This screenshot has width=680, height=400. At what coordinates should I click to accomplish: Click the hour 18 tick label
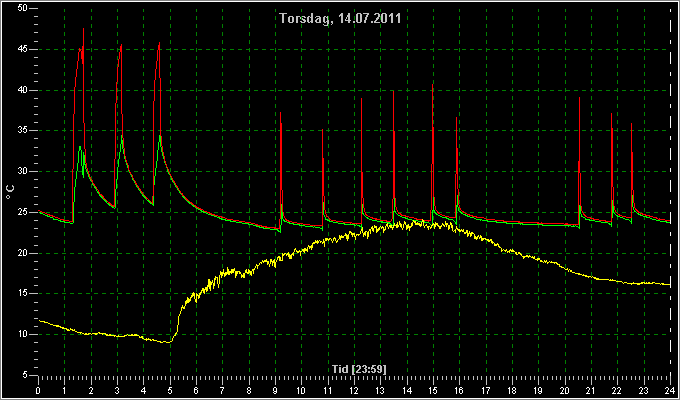click(x=512, y=391)
